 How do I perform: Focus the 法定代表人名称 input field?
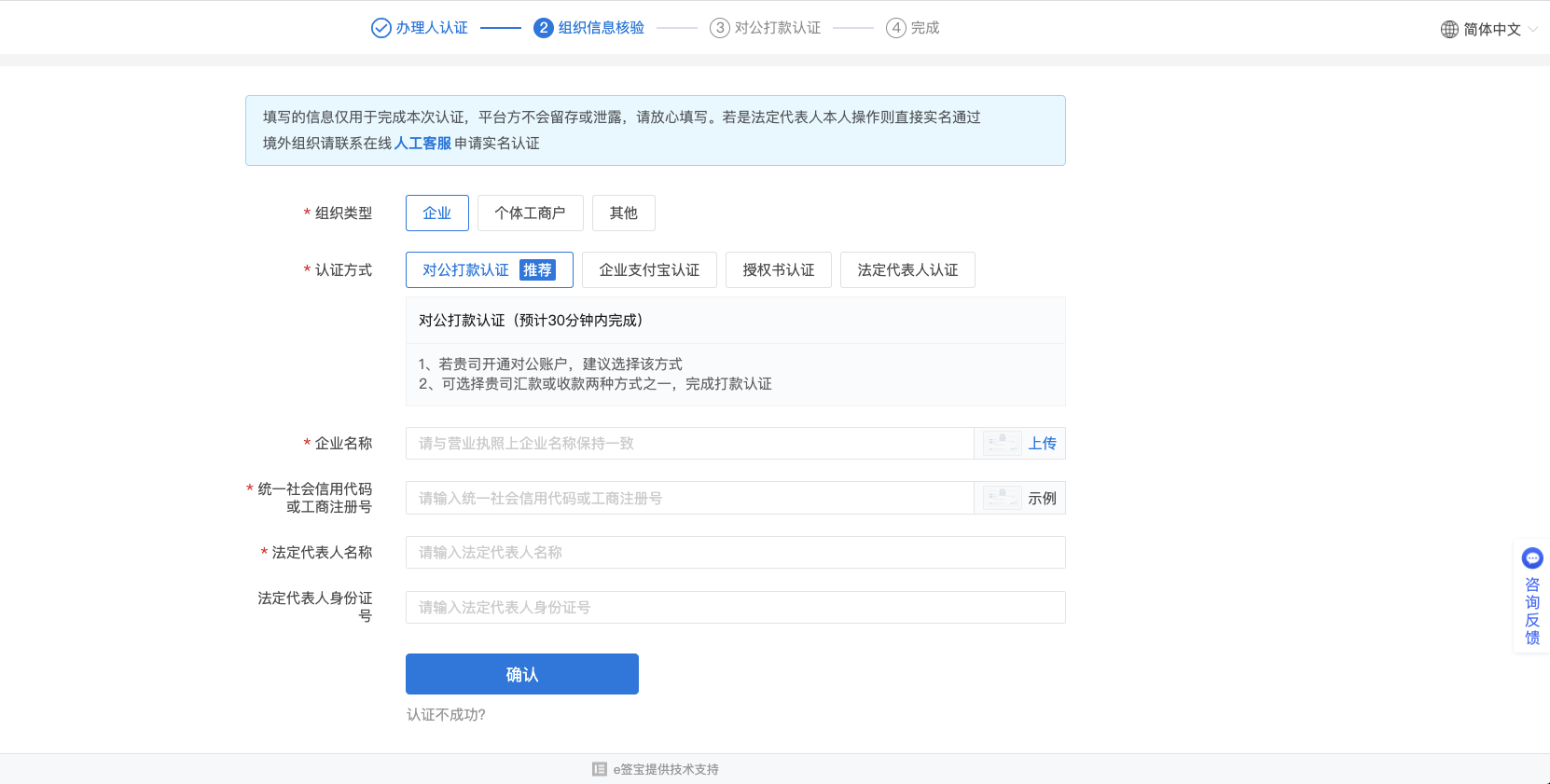click(736, 553)
